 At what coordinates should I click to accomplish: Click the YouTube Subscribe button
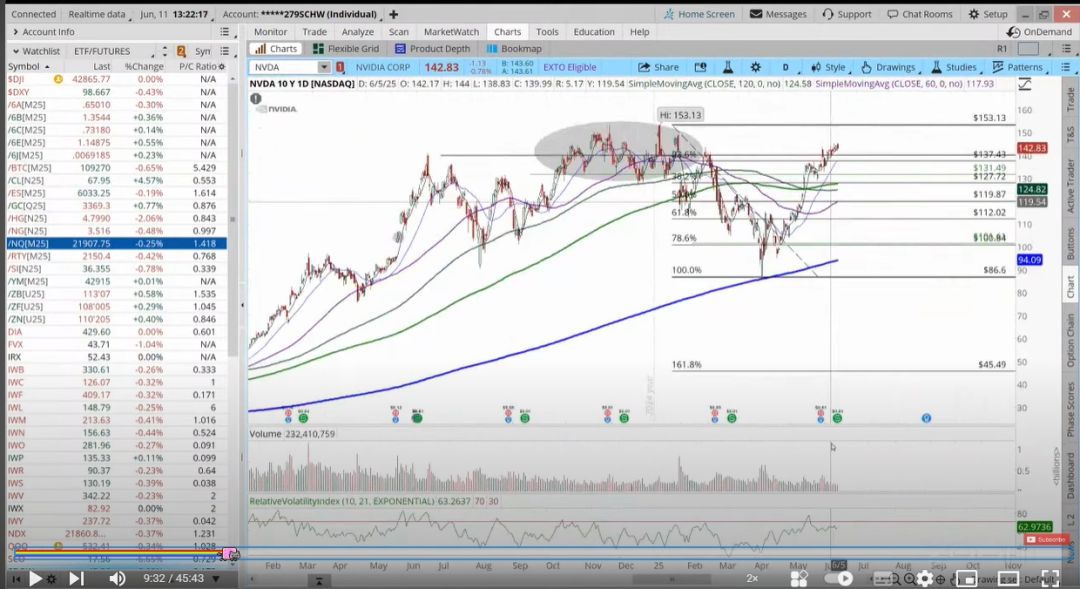(1046, 539)
